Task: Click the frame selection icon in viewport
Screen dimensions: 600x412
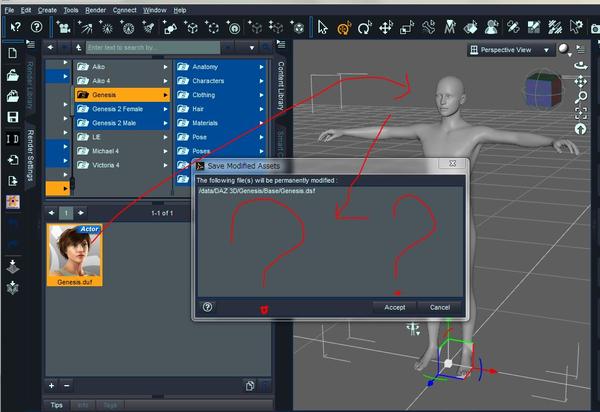Action: tap(581, 113)
